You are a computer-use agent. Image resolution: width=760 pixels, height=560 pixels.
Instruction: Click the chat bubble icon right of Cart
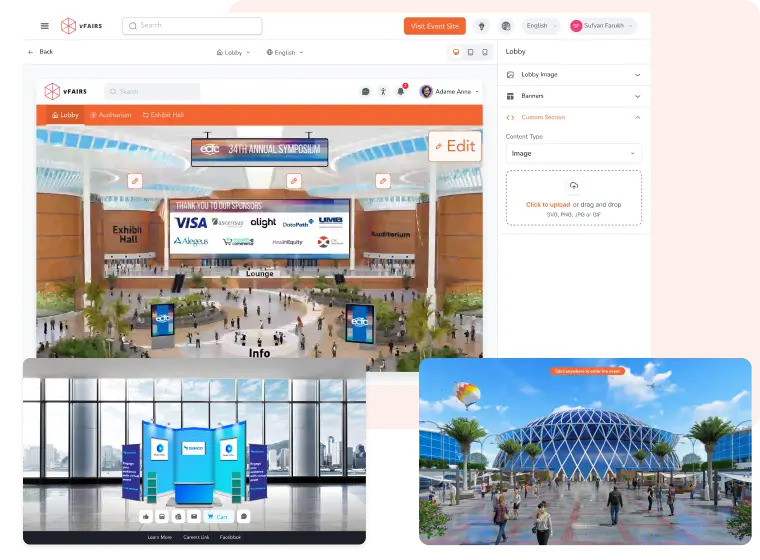click(244, 516)
